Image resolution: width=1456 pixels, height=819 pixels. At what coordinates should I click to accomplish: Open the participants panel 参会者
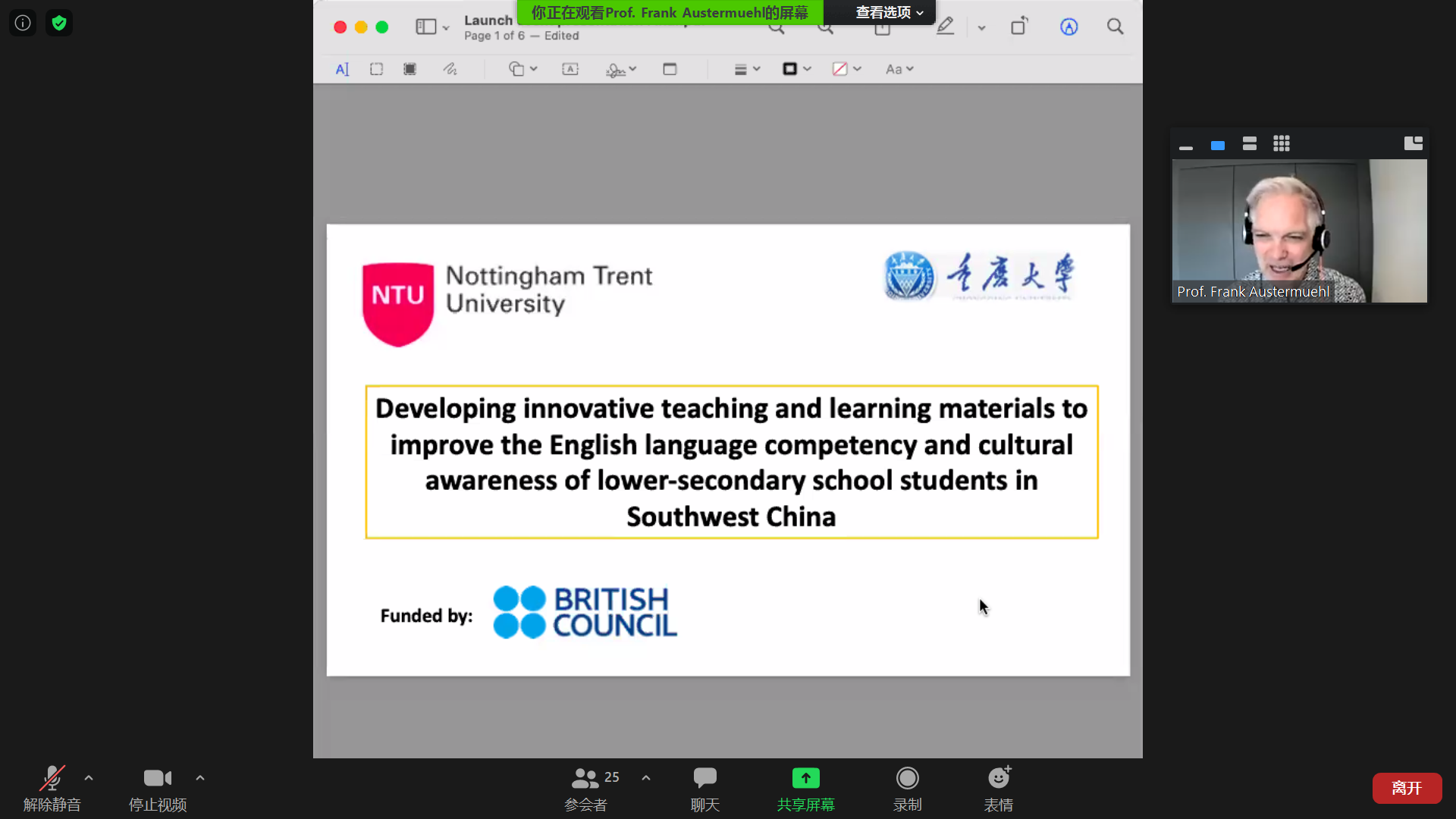586,789
